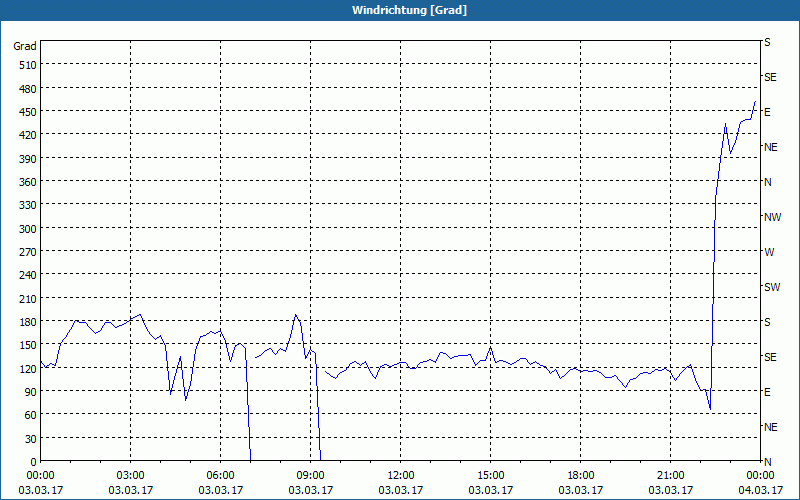Click the Windrichtung [Grad] title bar
Viewport: 800px width, 500px height.
[400, 10]
